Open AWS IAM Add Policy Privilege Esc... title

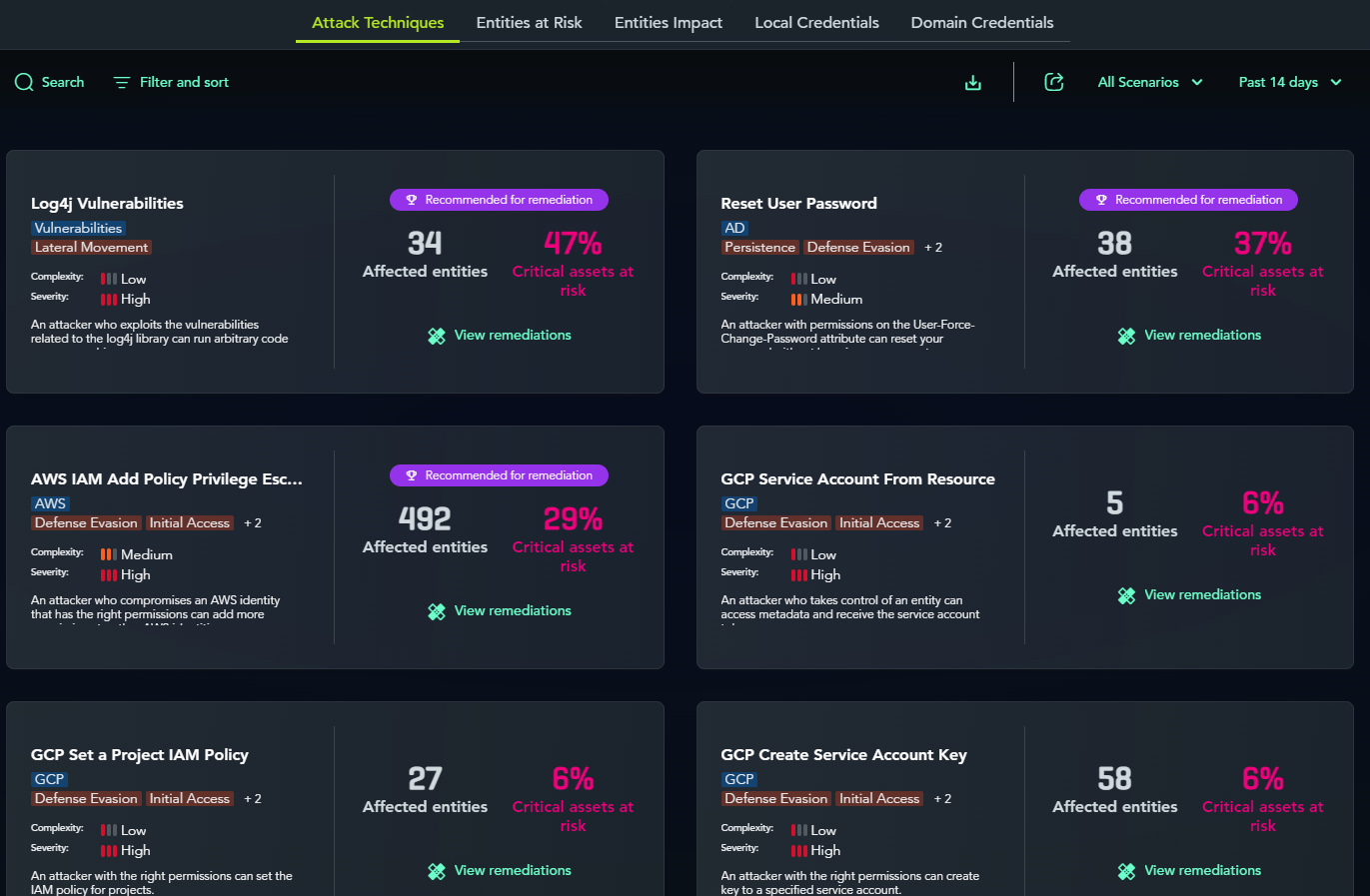tap(166, 478)
